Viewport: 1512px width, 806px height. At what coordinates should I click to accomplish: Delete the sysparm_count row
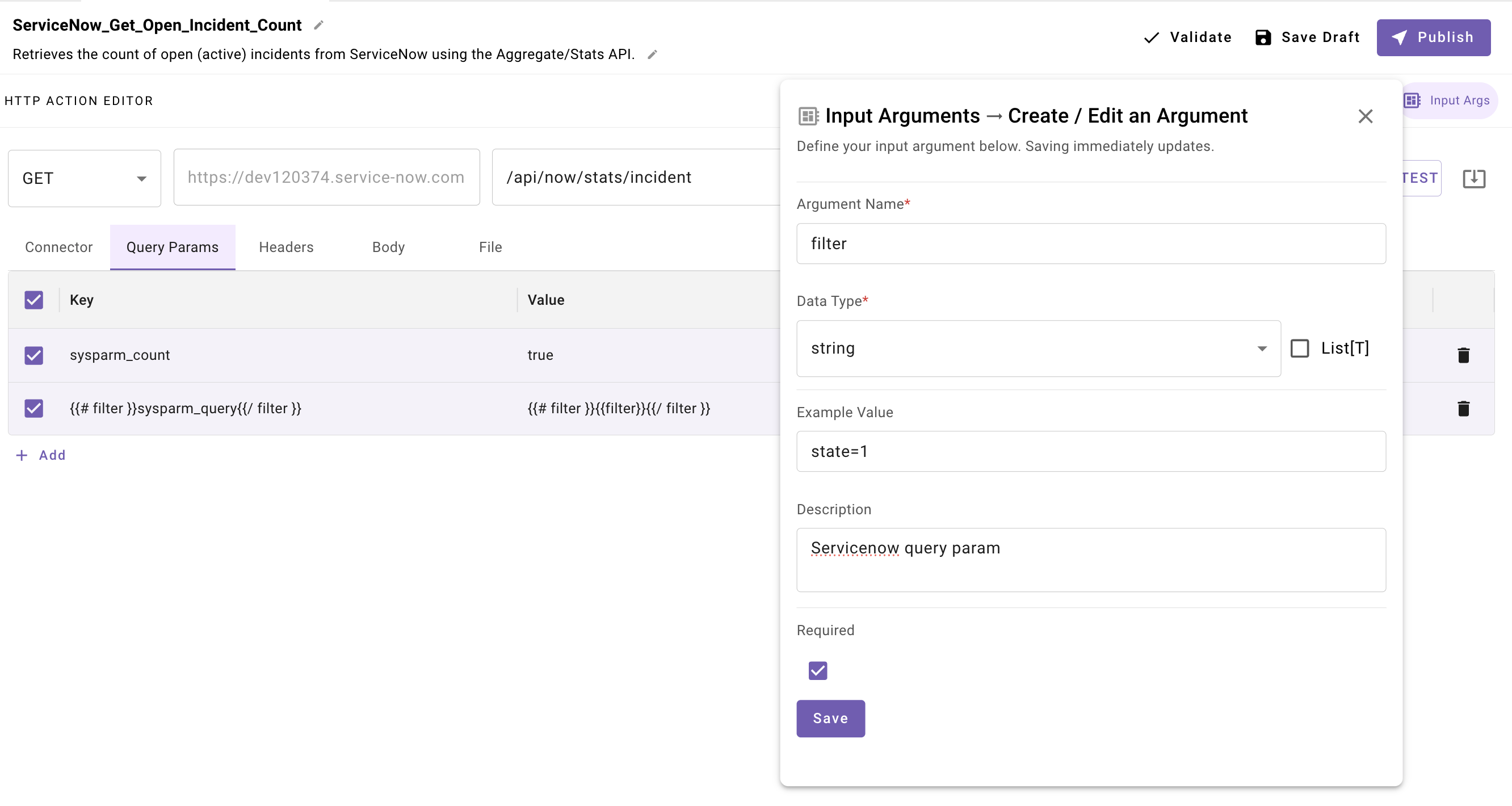coord(1463,355)
